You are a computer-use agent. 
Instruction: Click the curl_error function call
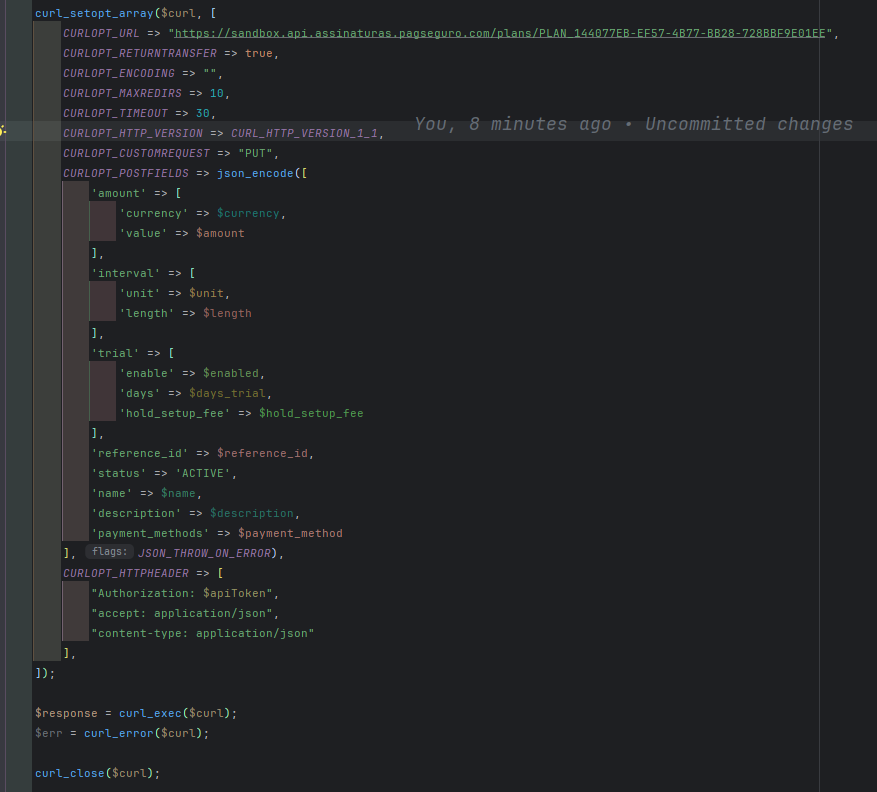coord(119,733)
